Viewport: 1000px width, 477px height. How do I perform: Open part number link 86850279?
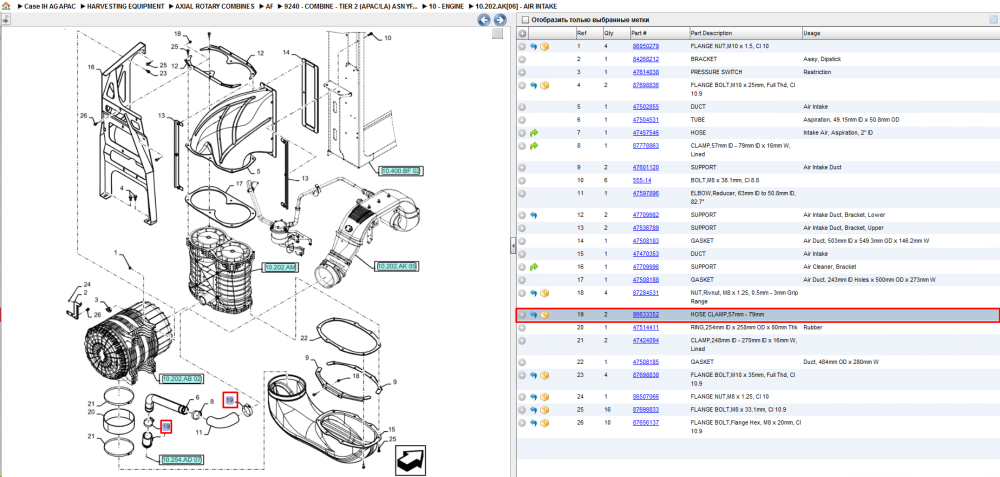pyautogui.click(x=645, y=47)
